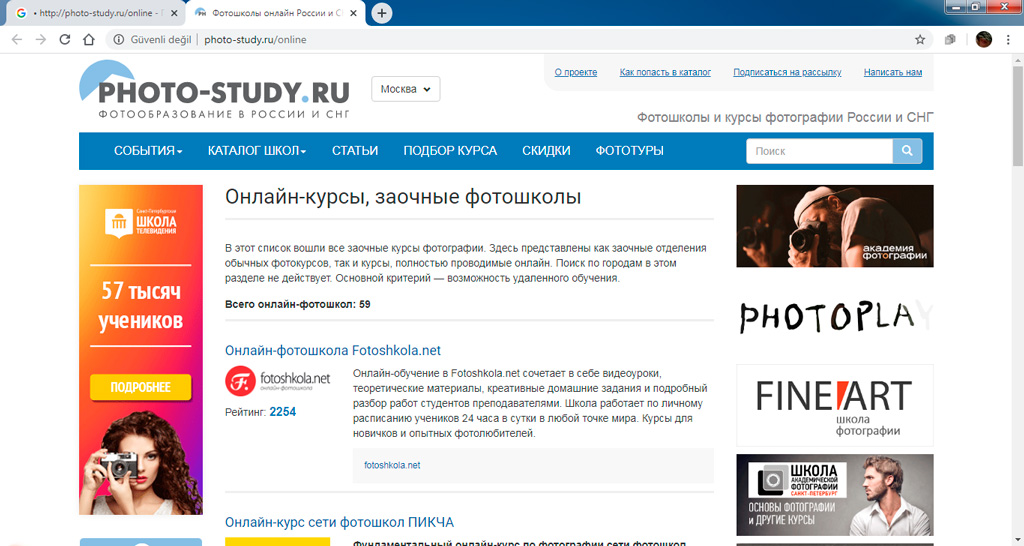
Task: Open Онлайн-фотошкола Fotoshkola.net heading link
Action: point(333,351)
